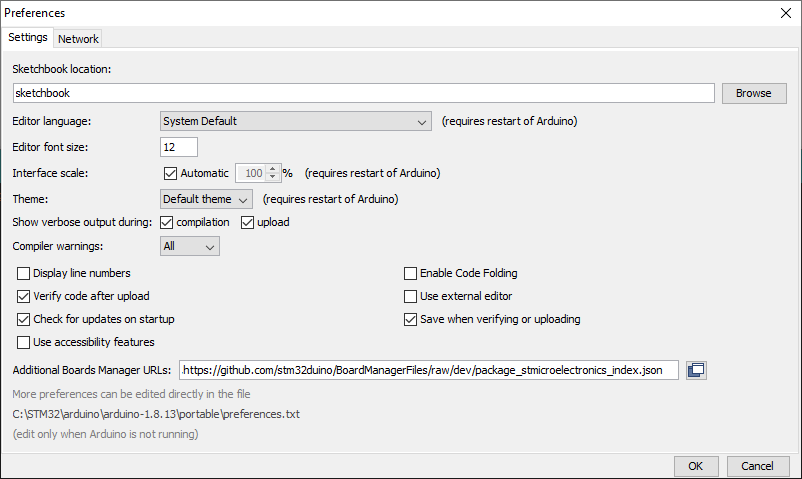Click the Editor font size field
This screenshot has width=802, height=479.
coord(179,147)
